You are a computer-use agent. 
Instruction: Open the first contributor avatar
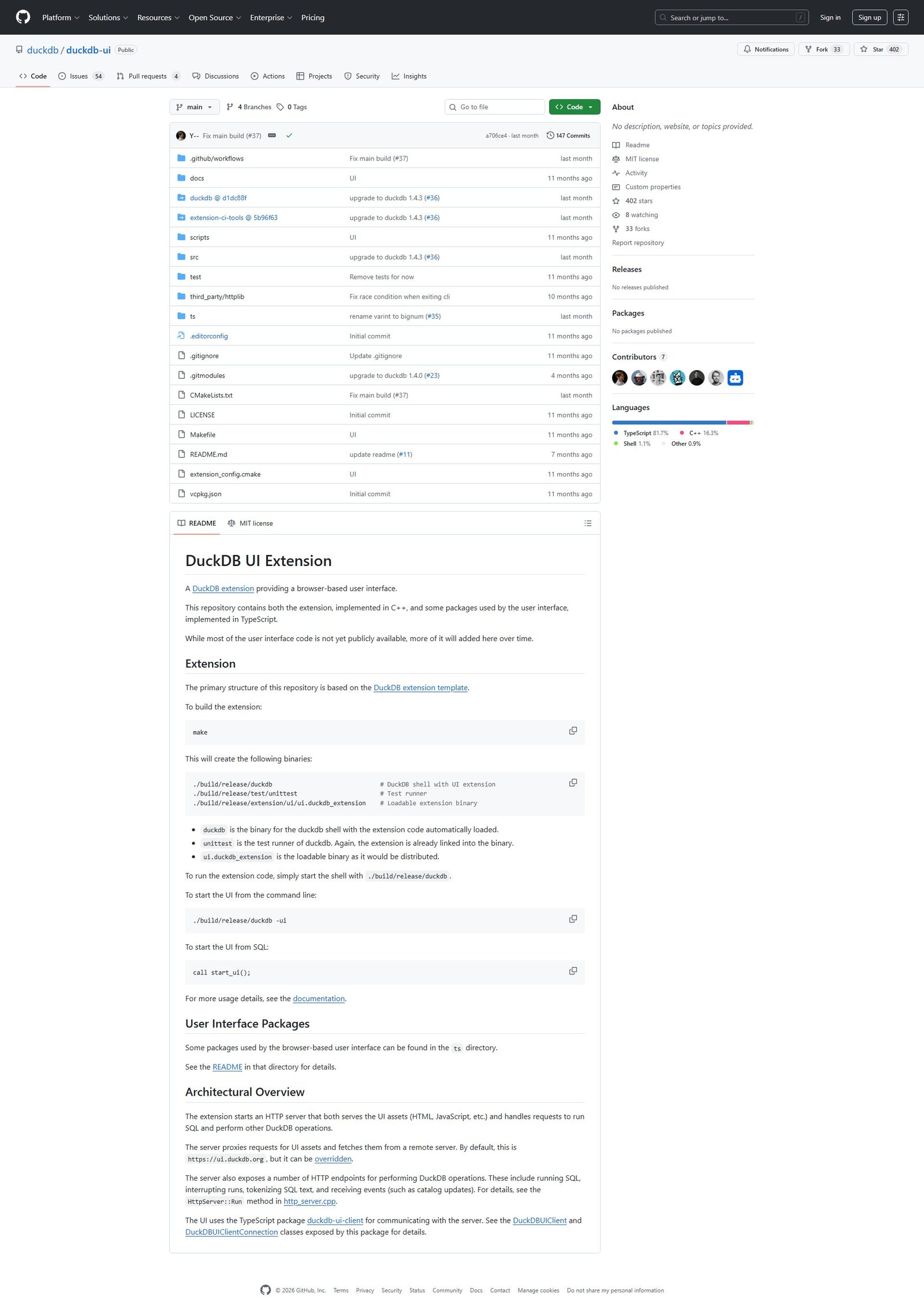coord(620,378)
